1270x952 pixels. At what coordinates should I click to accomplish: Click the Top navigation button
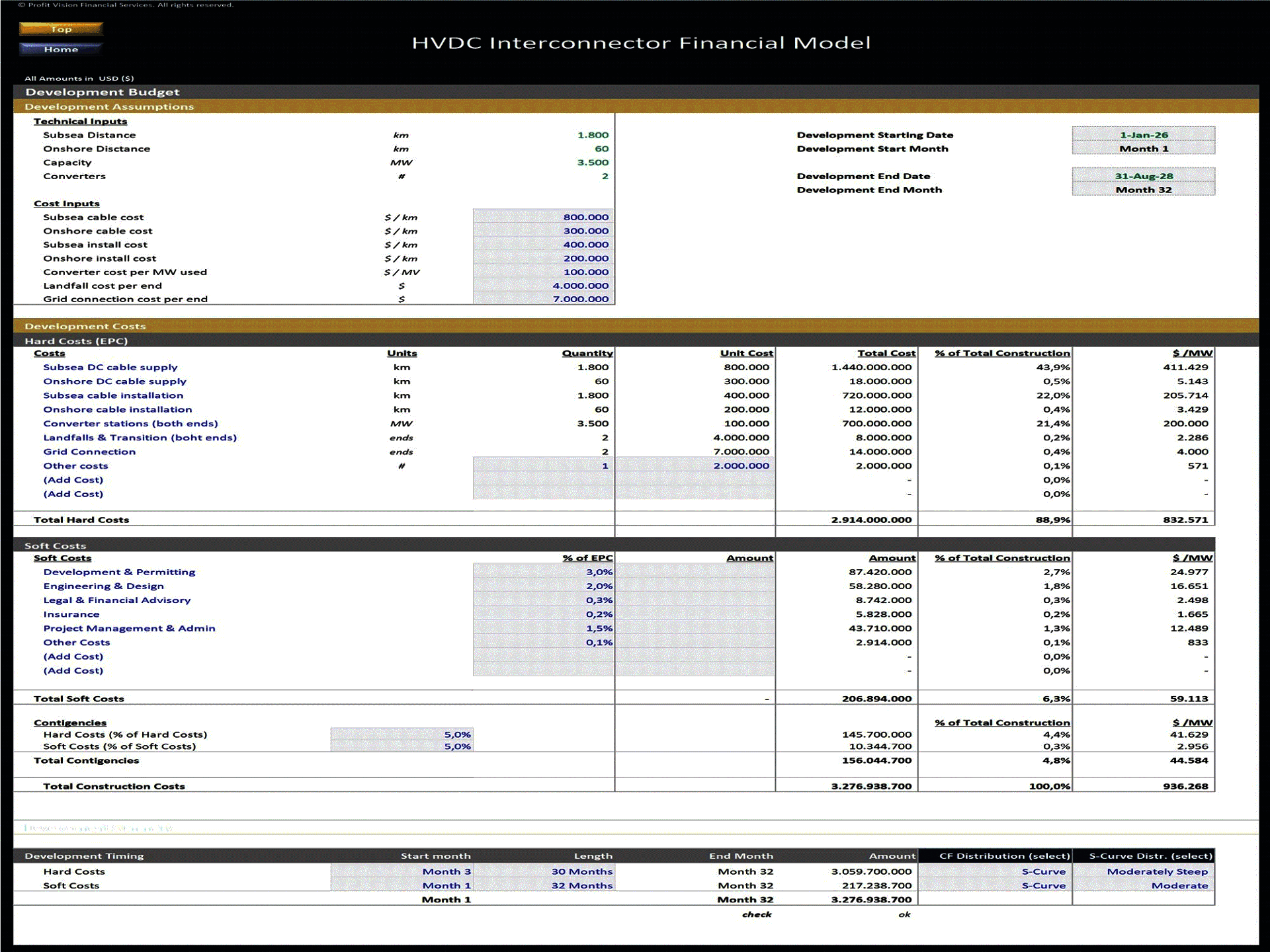60,29
